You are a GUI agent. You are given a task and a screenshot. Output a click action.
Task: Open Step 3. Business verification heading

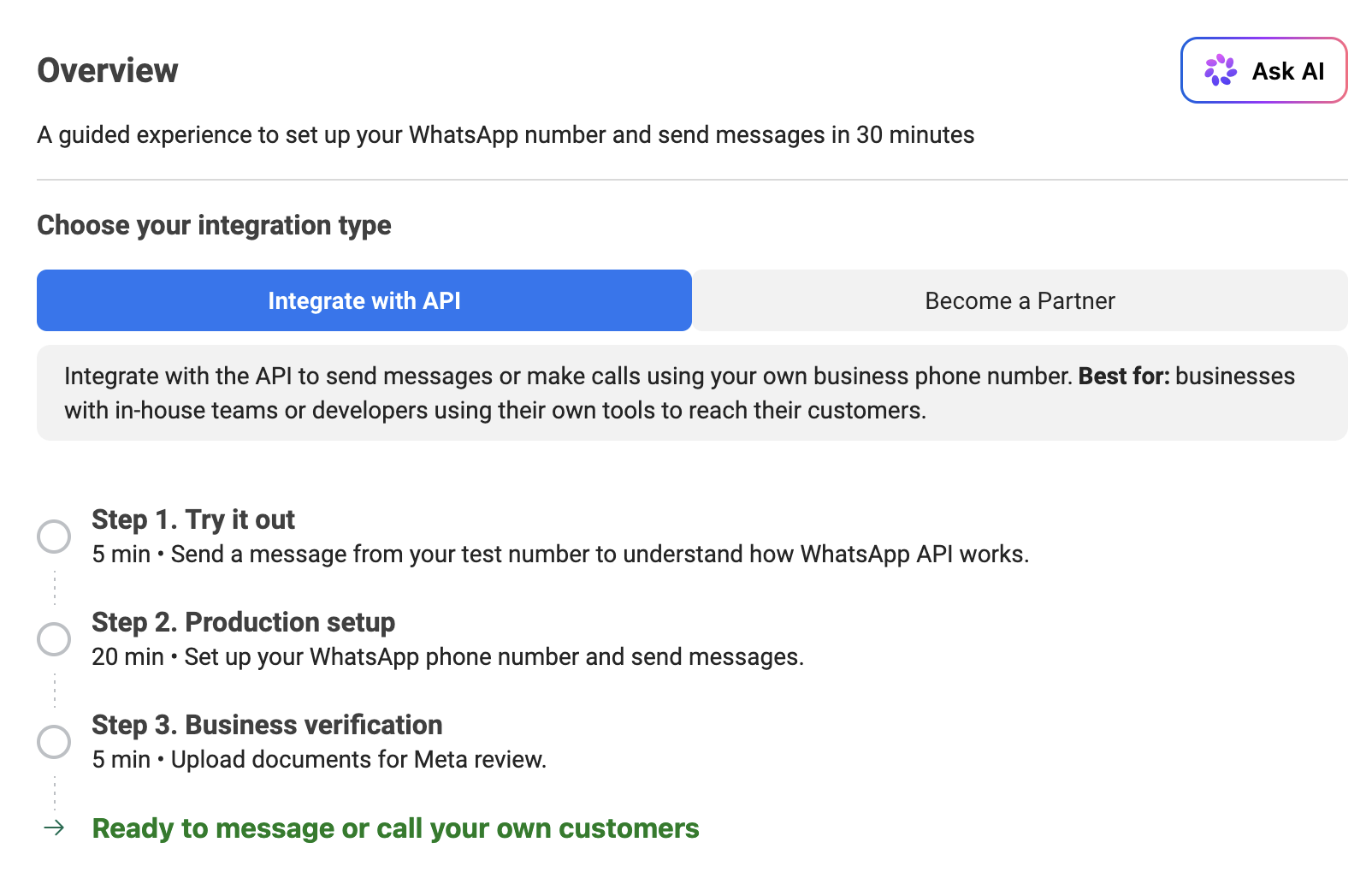(x=267, y=725)
